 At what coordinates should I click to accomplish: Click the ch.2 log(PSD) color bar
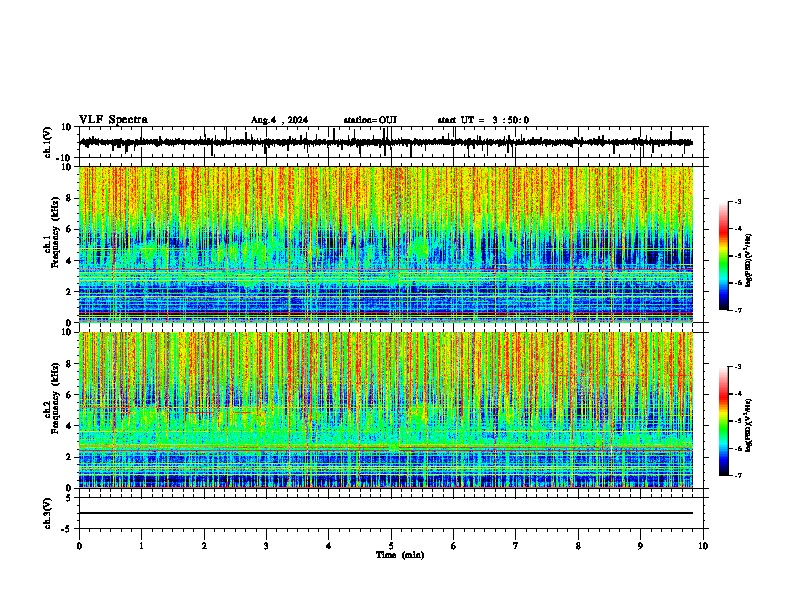[x=724, y=421]
